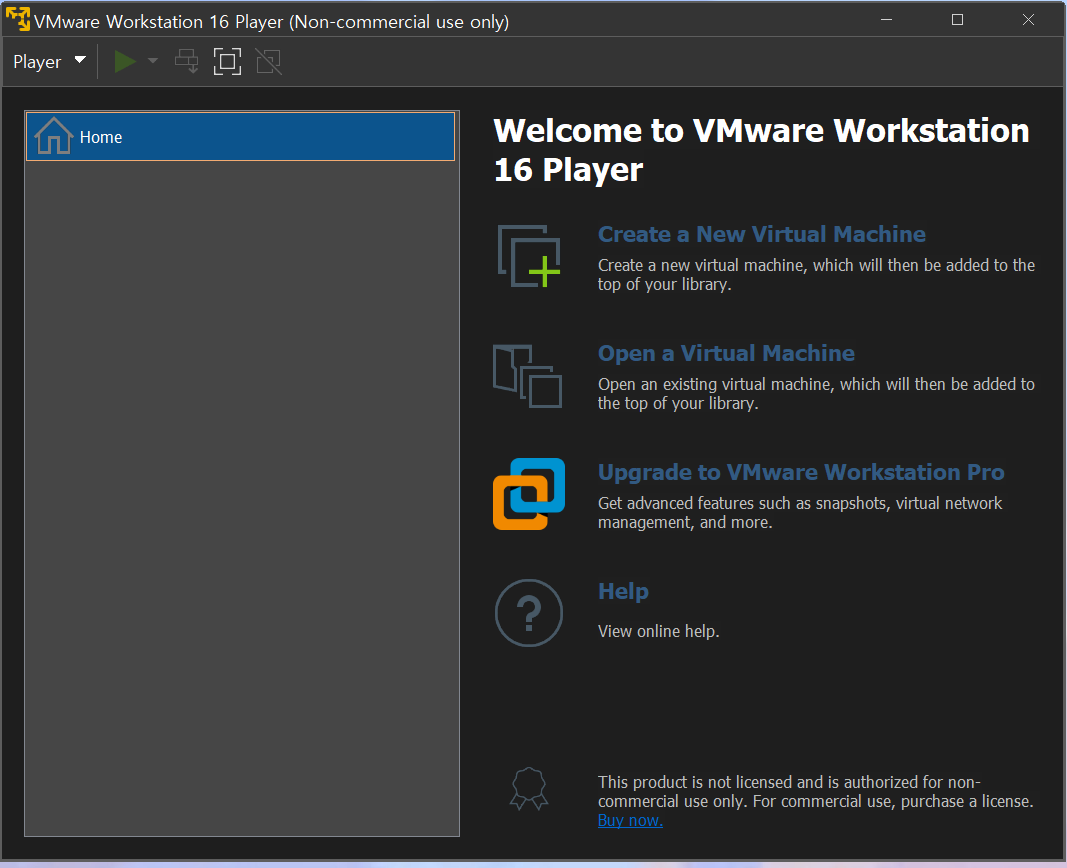Open the Player menu
The height and width of the screenshot is (868, 1067).
coord(49,61)
